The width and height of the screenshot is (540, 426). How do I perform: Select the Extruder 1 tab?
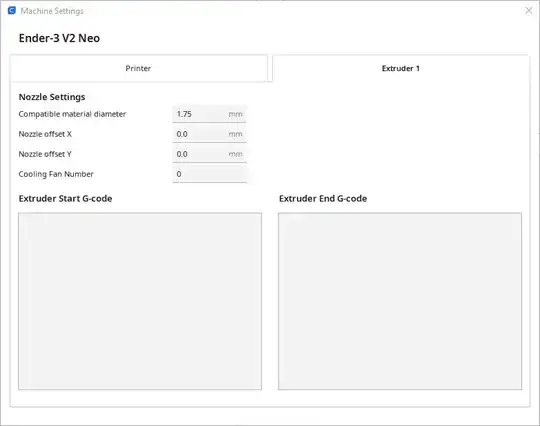pyautogui.click(x=401, y=68)
